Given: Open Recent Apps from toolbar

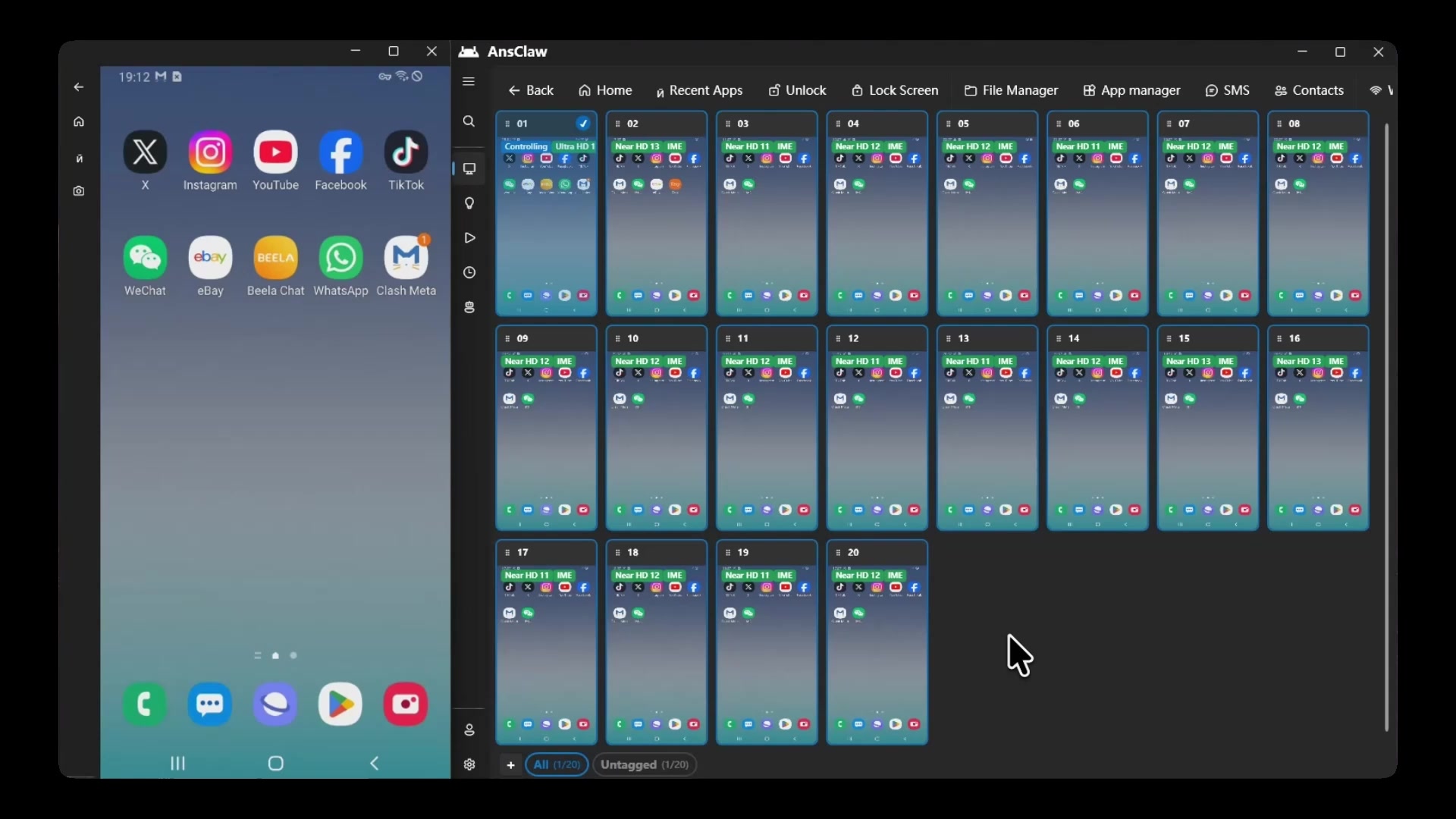Looking at the screenshot, I should point(699,90).
